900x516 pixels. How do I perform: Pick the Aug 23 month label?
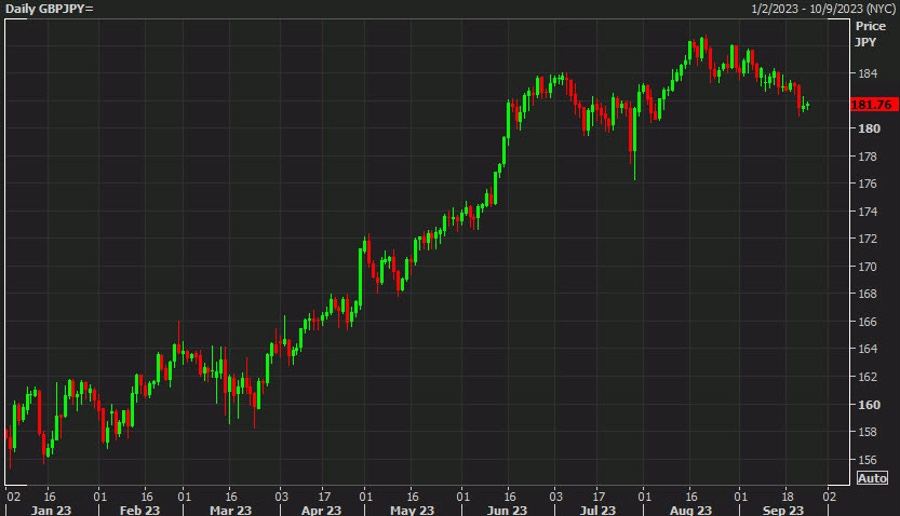tap(691, 510)
